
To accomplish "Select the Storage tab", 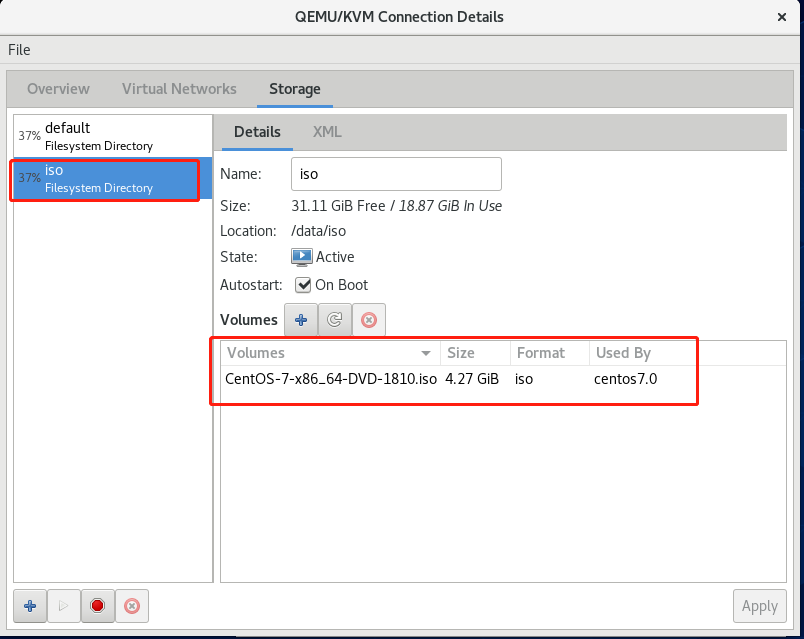I will click(295, 89).
